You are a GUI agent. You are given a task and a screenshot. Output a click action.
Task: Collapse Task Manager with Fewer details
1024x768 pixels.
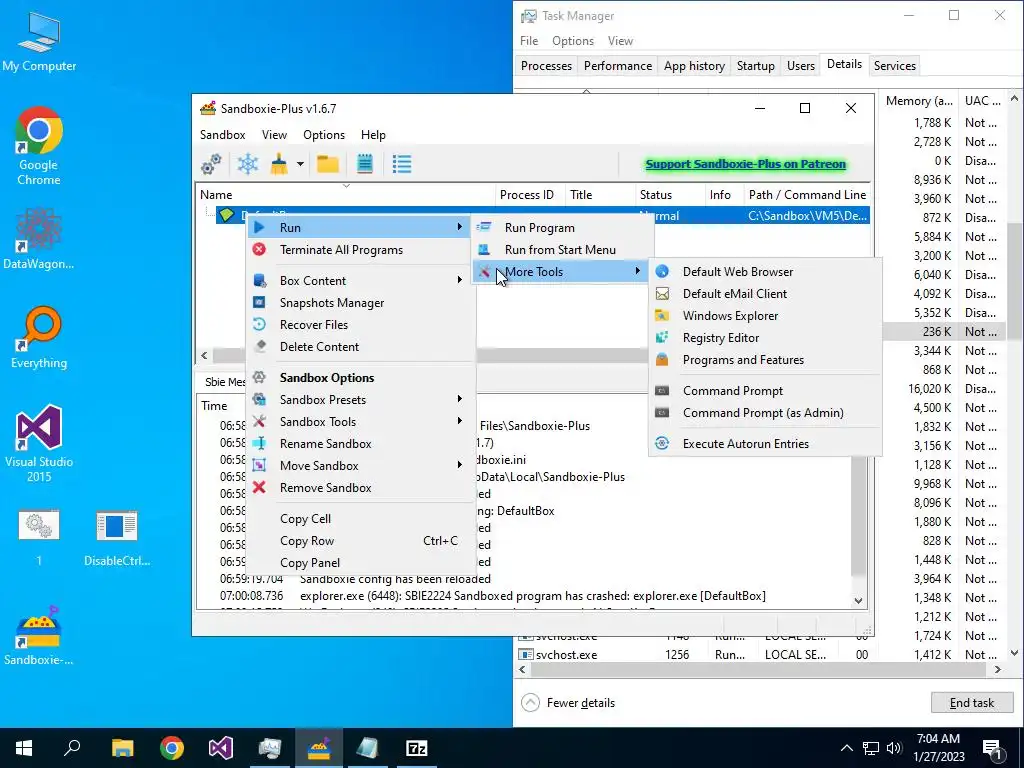point(568,703)
